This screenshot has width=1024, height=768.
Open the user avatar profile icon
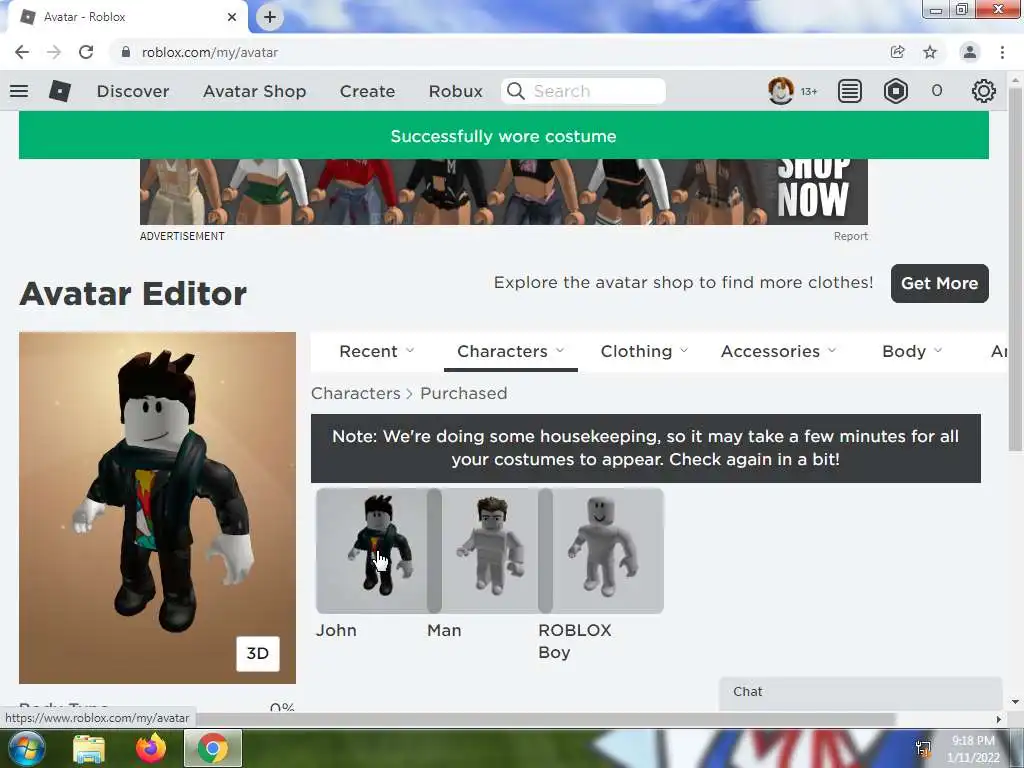780,91
